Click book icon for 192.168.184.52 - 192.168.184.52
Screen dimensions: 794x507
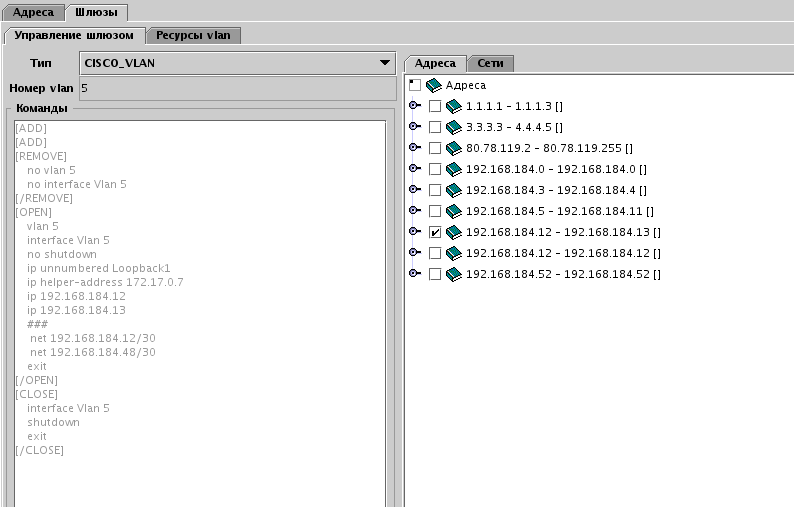(454, 274)
